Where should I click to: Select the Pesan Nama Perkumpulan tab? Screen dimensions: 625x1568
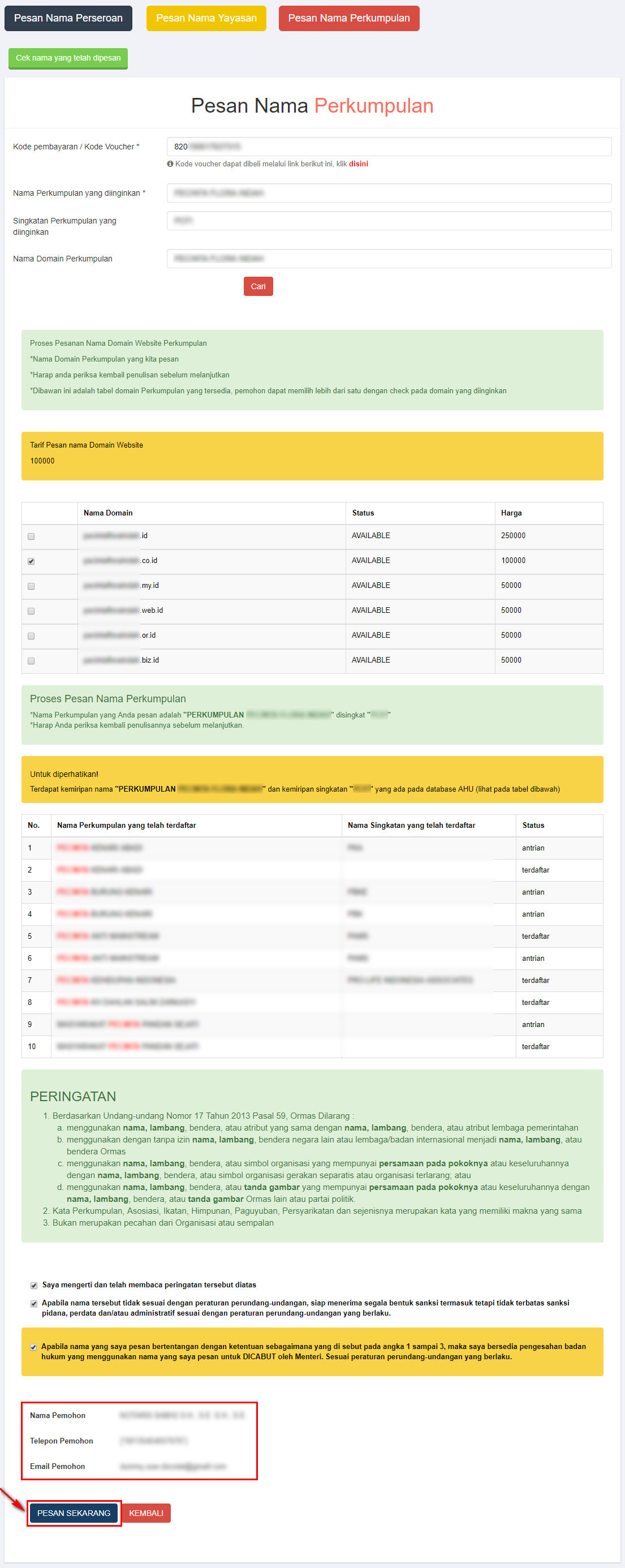click(349, 18)
